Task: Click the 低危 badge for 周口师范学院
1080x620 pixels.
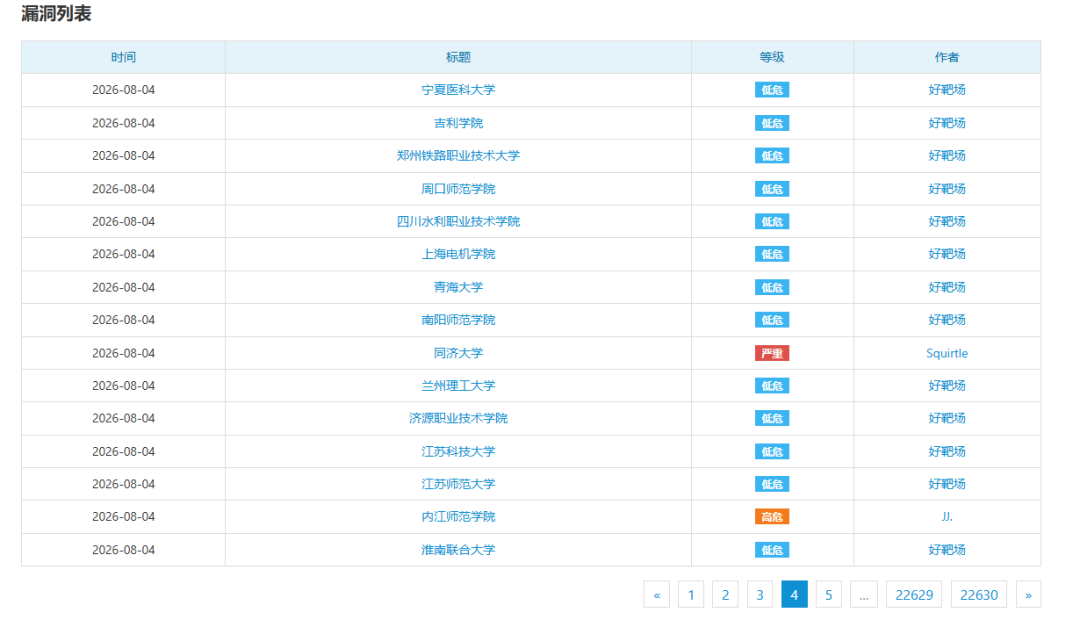Action: click(x=772, y=189)
